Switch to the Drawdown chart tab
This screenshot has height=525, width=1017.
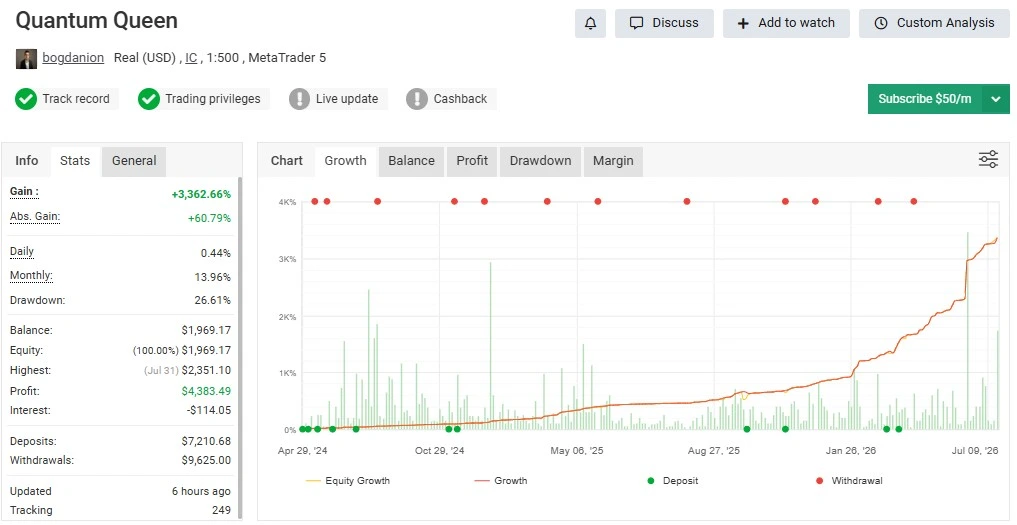(x=540, y=161)
